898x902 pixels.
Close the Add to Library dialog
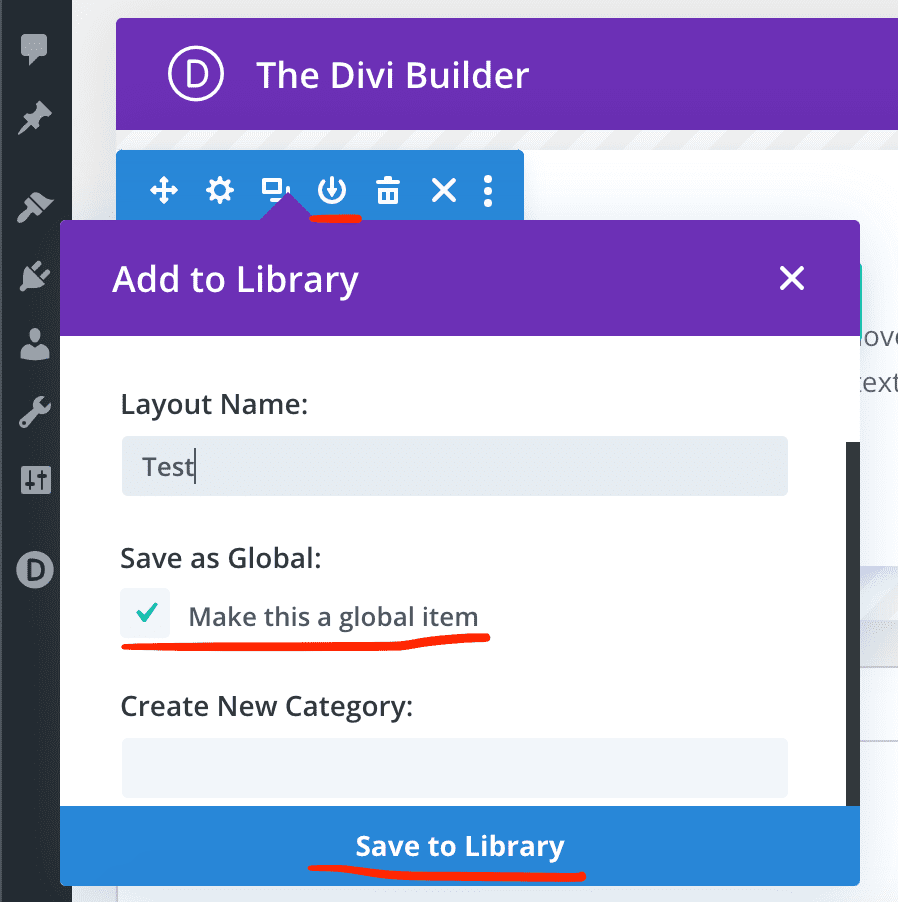792,278
